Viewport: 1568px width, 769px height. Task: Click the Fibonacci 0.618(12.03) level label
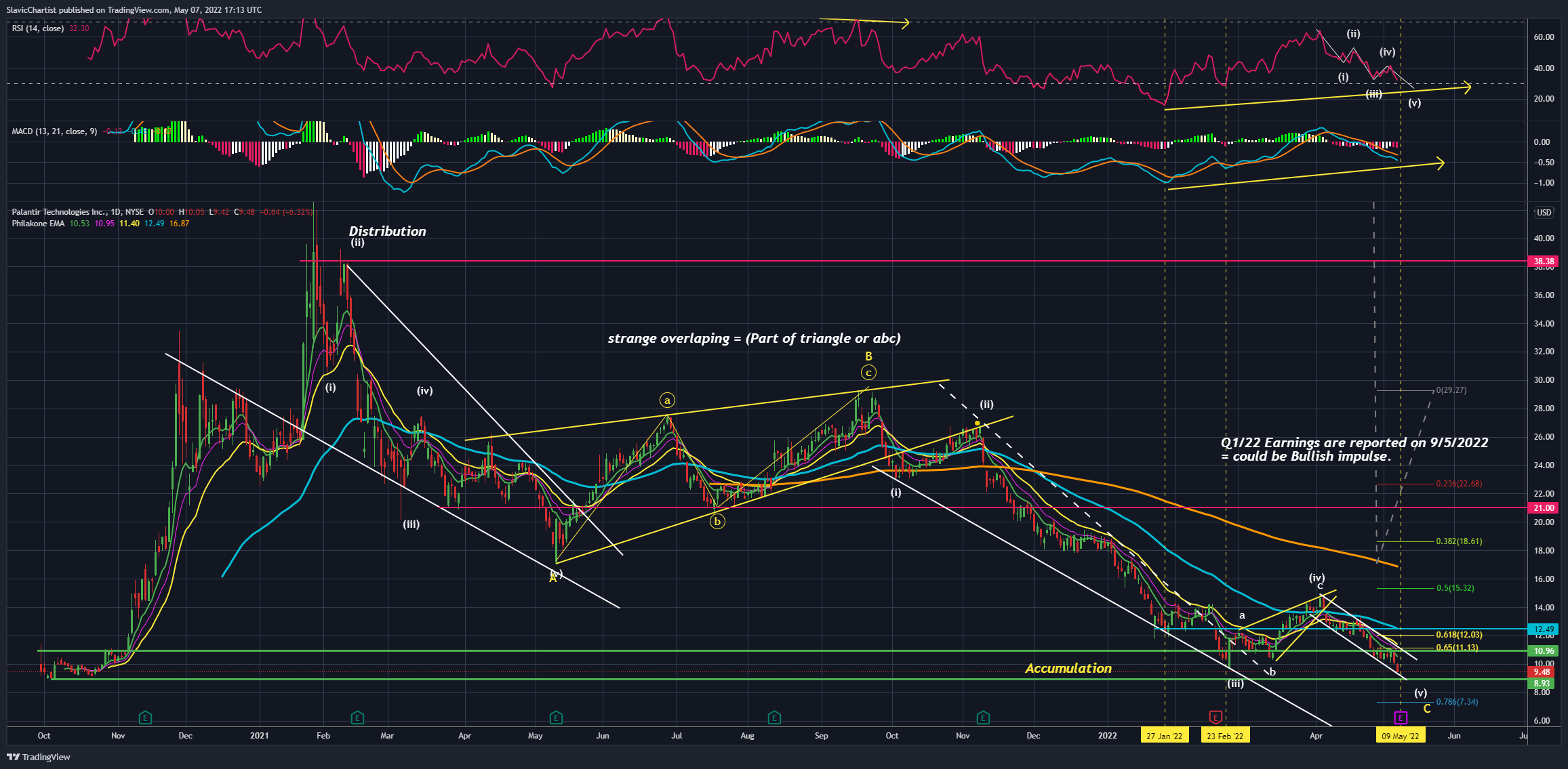point(1459,635)
